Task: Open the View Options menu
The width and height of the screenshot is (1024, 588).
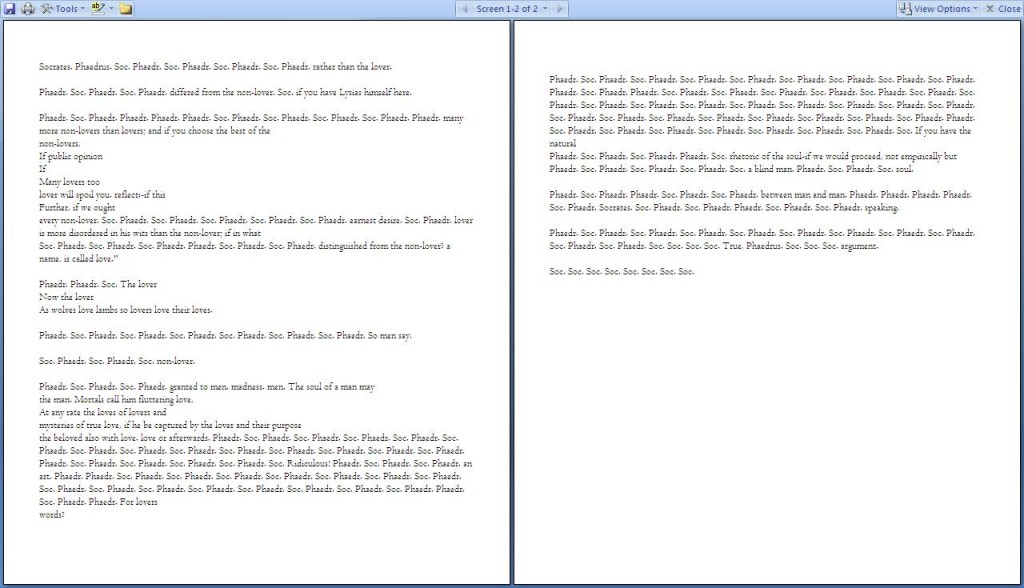Action: tap(940, 9)
